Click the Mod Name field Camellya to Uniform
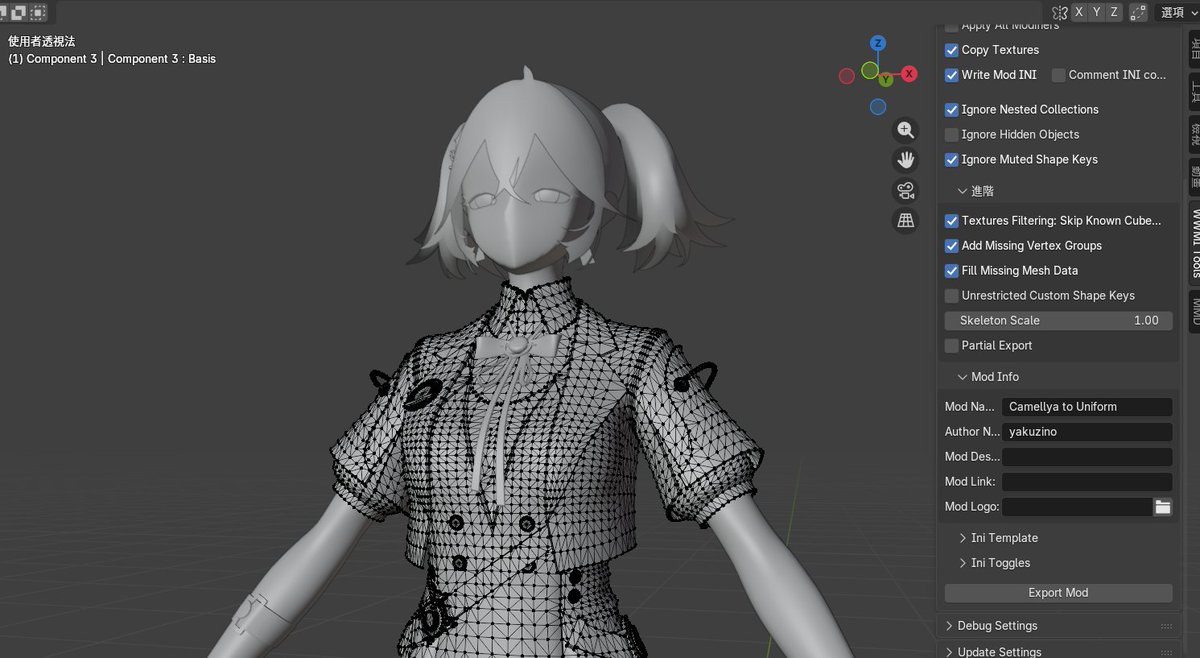The width and height of the screenshot is (1200, 658). click(1087, 407)
